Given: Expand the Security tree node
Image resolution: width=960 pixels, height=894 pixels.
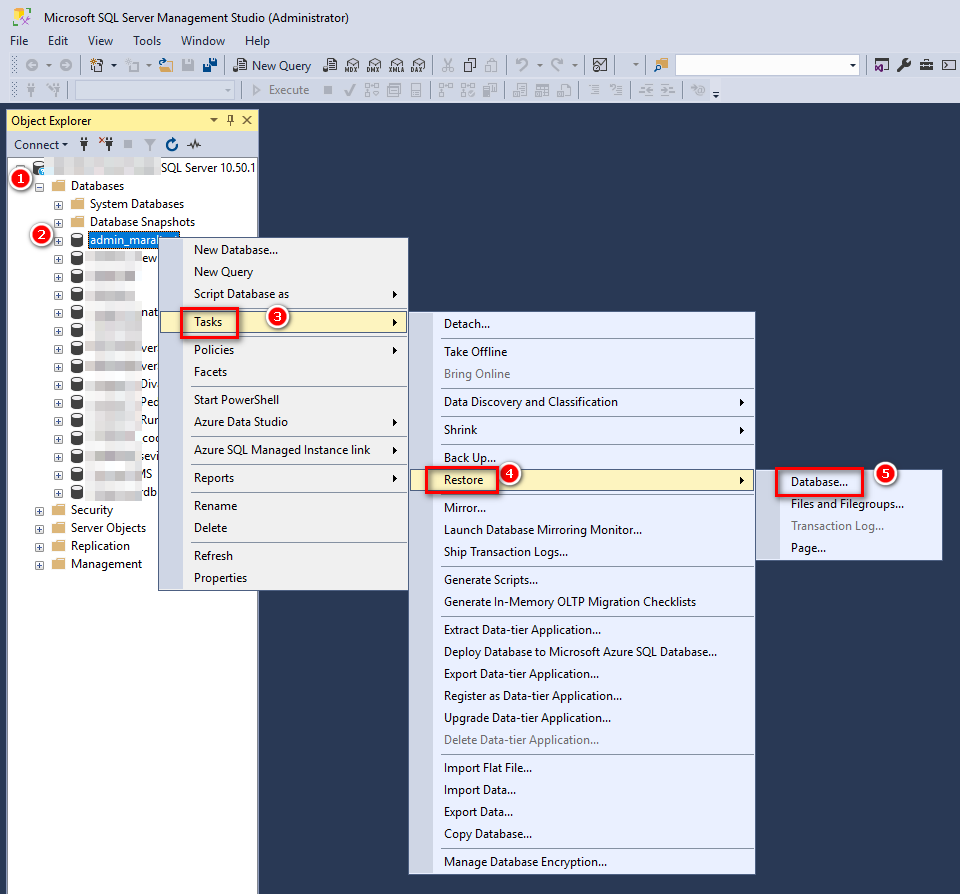Looking at the screenshot, I should (x=38, y=510).
